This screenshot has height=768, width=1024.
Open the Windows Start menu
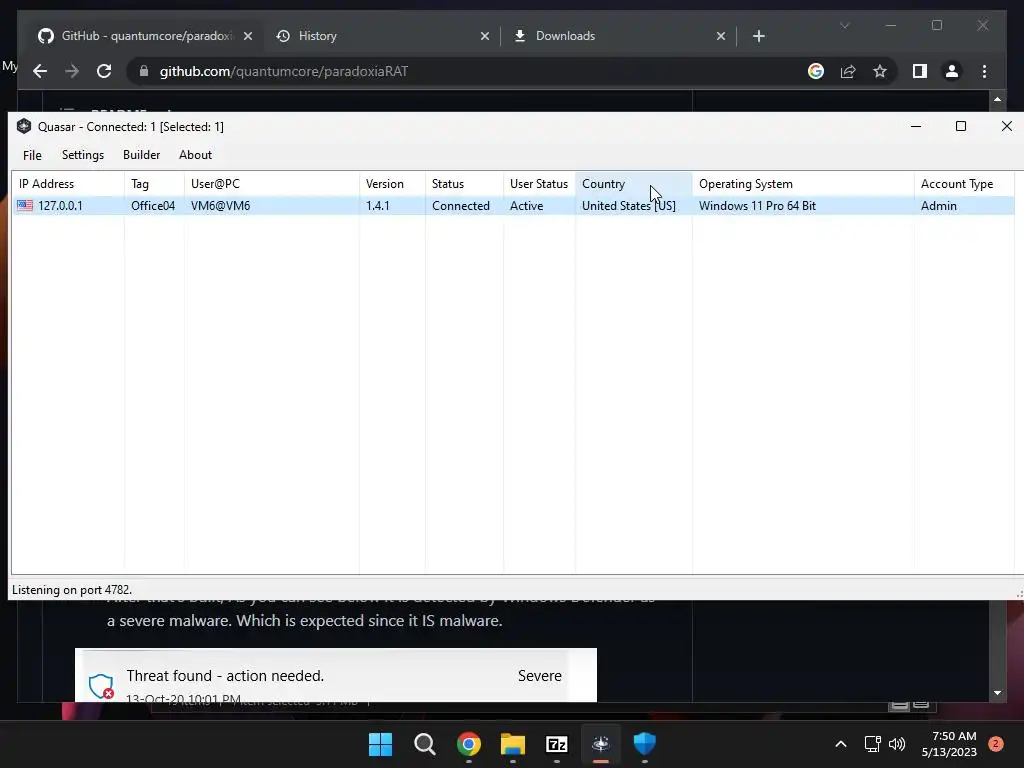click(380, 744)
